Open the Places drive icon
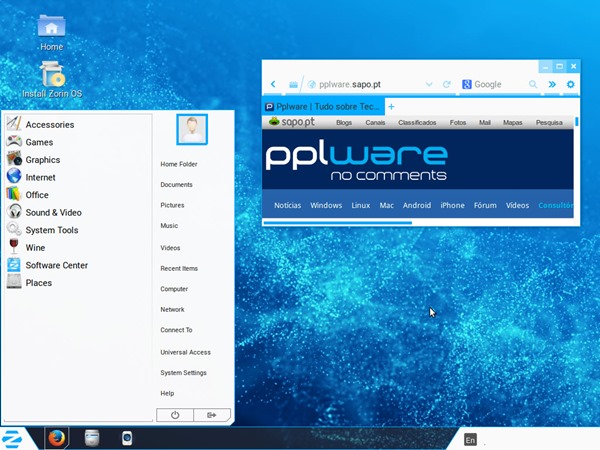This screenshot has height=450, width=600. click(x=14, y=281)
